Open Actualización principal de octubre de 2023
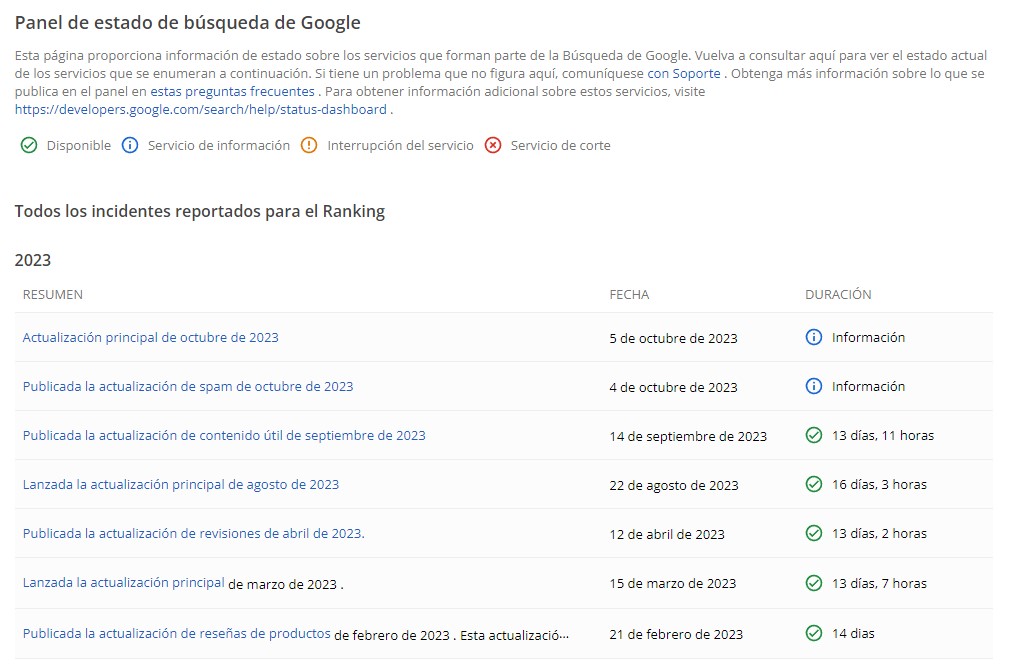Viewport: 1013px width, 670px height. pyautogui.click(x=151, y=337)
